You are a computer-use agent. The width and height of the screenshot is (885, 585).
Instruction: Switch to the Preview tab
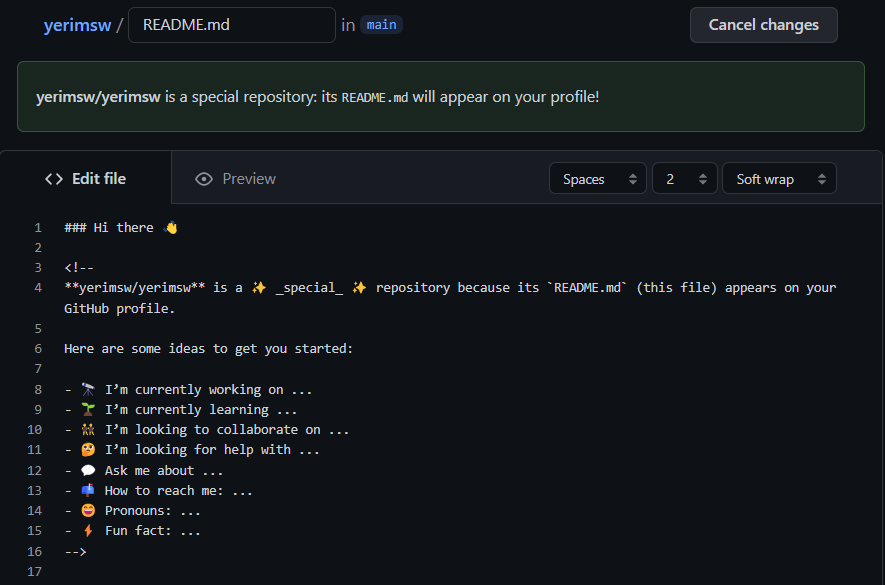(x=235, y=179)
